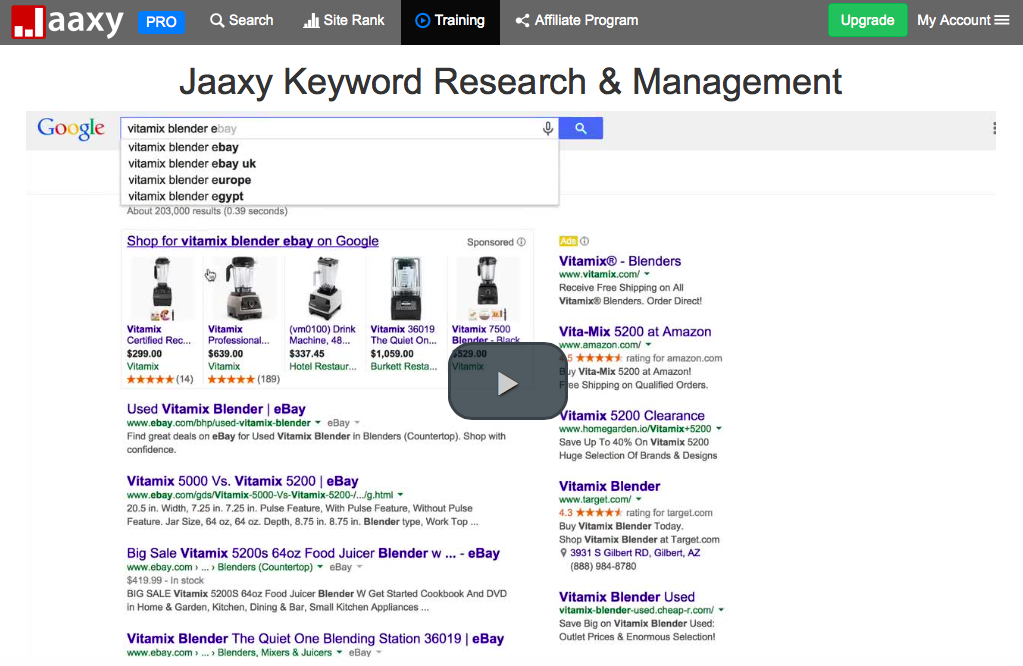Open the "Vita-Mix 5200 at Amazon" ad
The width and height of the screenshot is (1023, 666).
635,331
